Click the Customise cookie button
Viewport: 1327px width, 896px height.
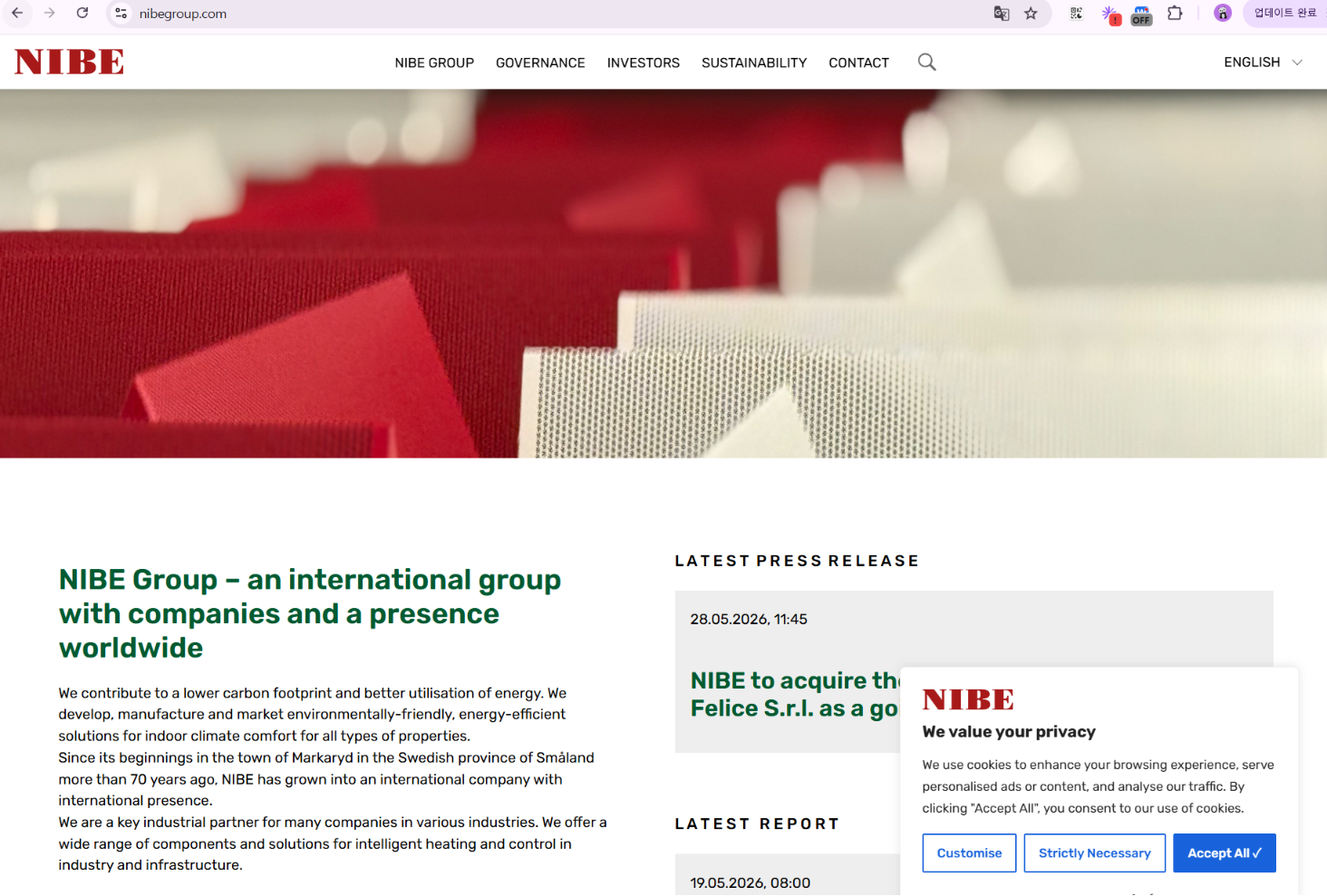tap(969, 853)
